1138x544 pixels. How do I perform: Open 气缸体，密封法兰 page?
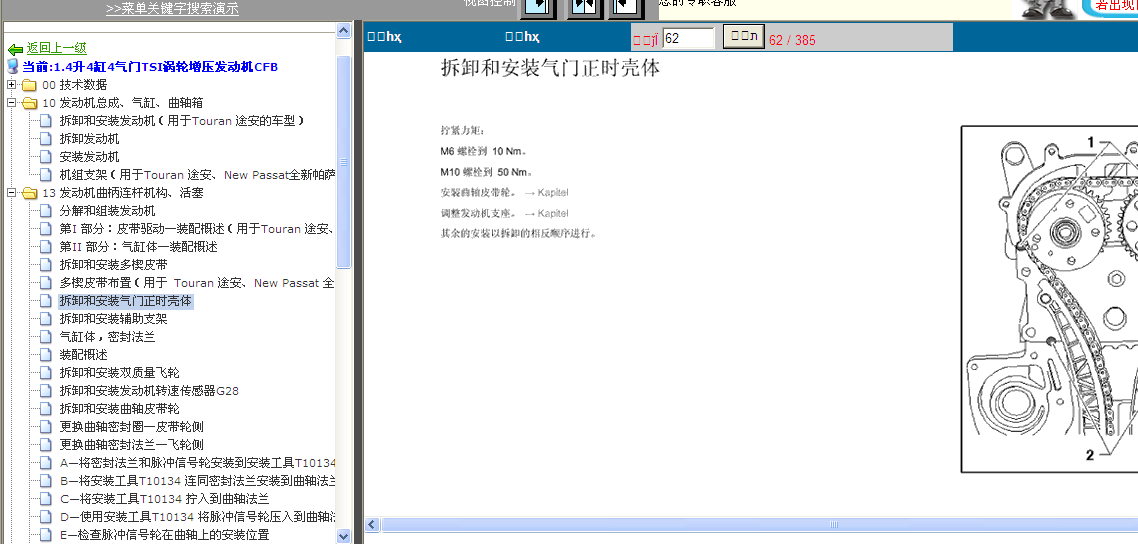(x=107, y=337)
